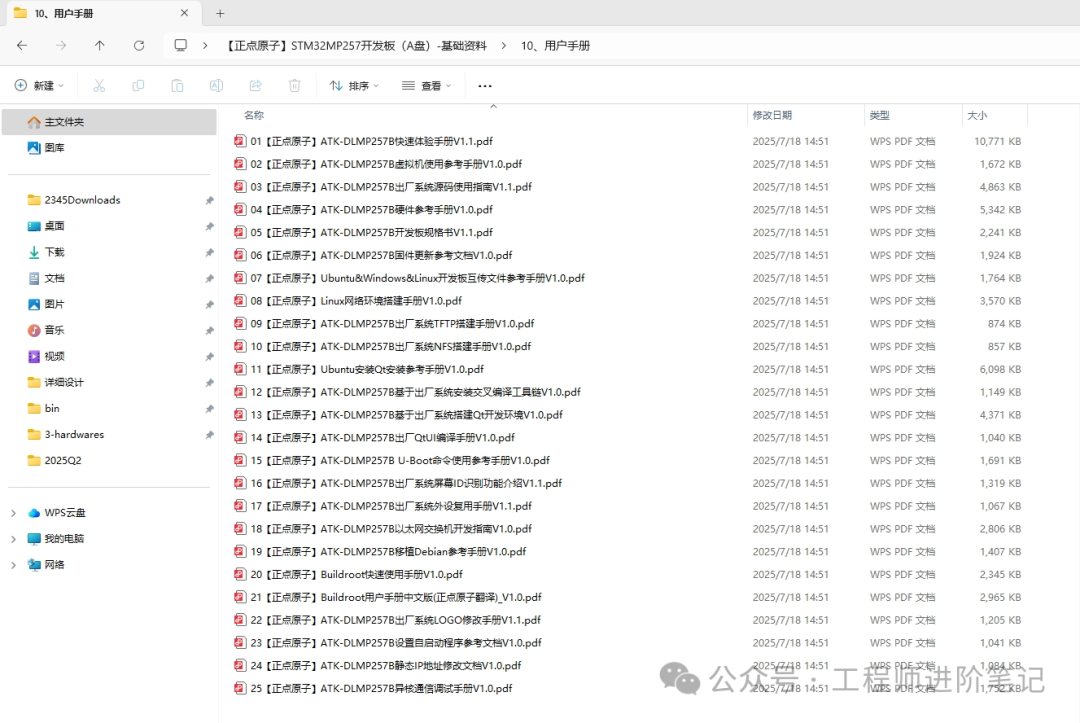
Task: Expand the 我的电脑 tree node
Action: (x=13, y=539)
